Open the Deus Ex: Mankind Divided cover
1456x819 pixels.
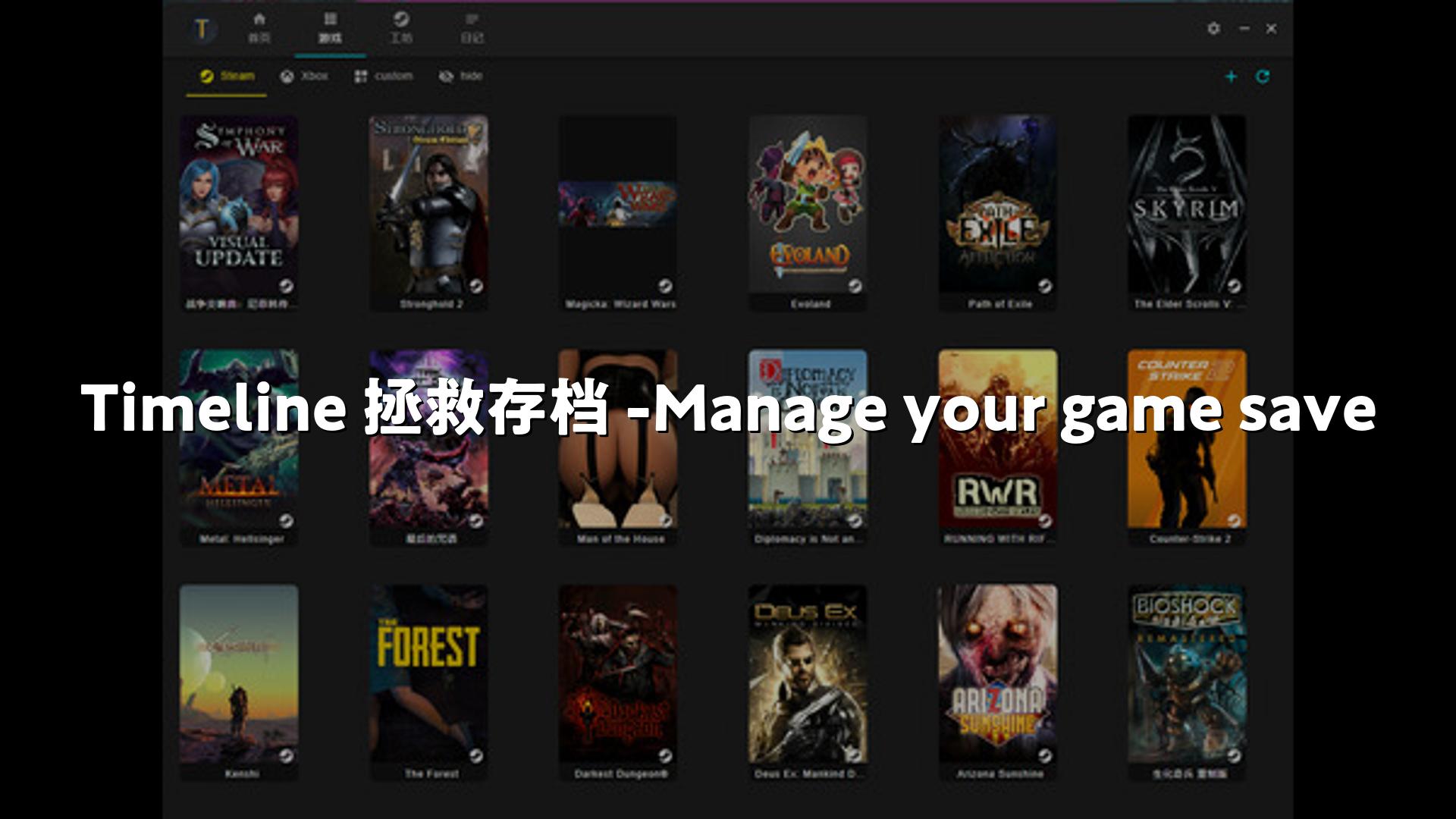pyautogui.click(x=808, y=674)
